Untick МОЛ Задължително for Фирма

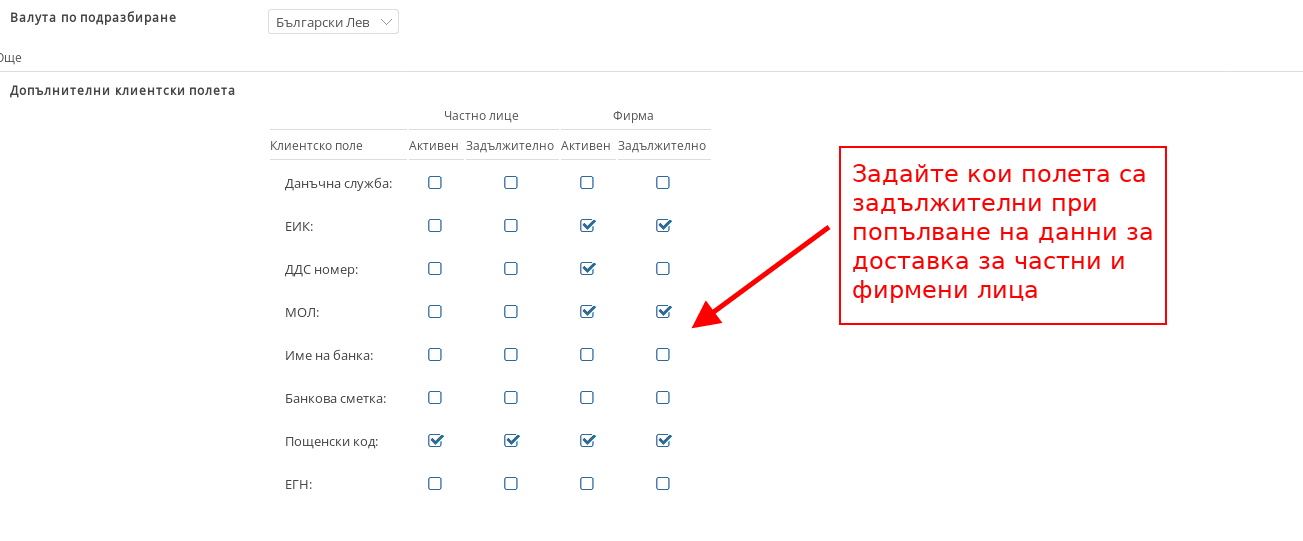[x=663, y=312]
